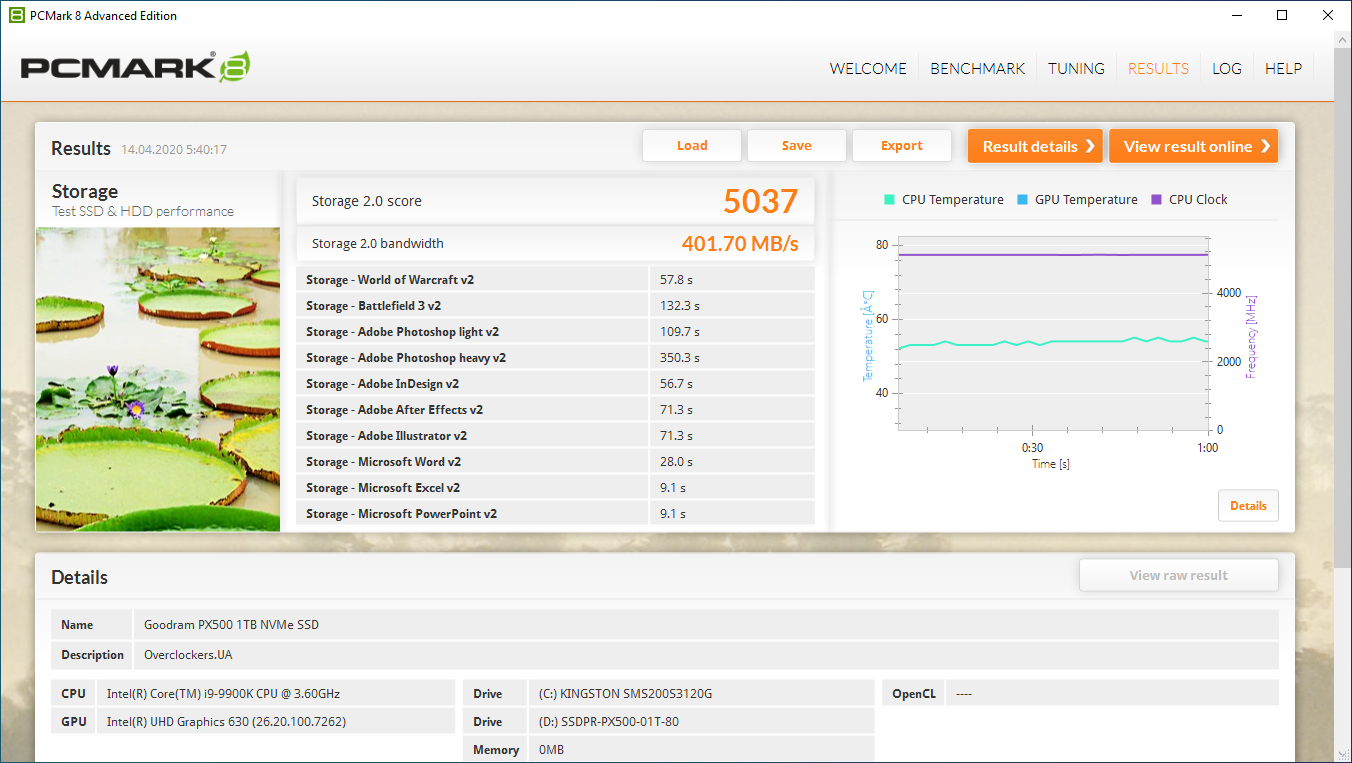Toggle the GPU Temperature legend swatch
This screenshot has height=763, width=1352.
[x=1022, y=199]
